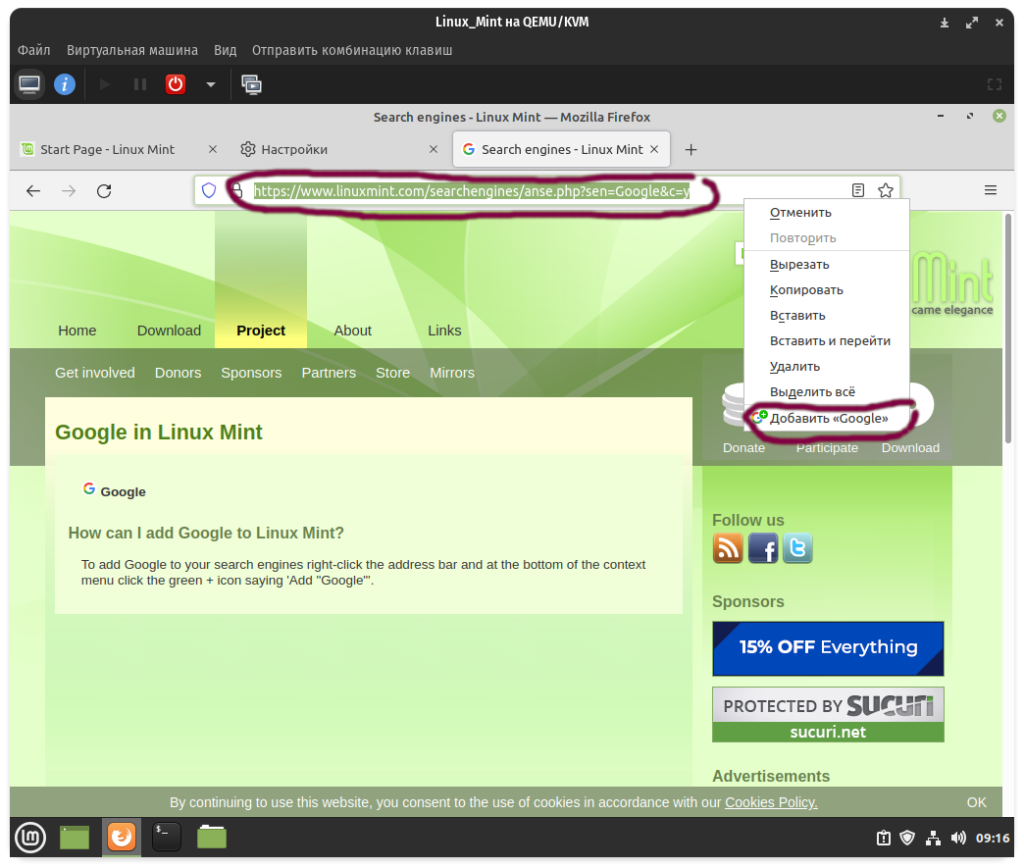
Task: Open the 15% OFF Everything banner
Action: click(828, 649)
